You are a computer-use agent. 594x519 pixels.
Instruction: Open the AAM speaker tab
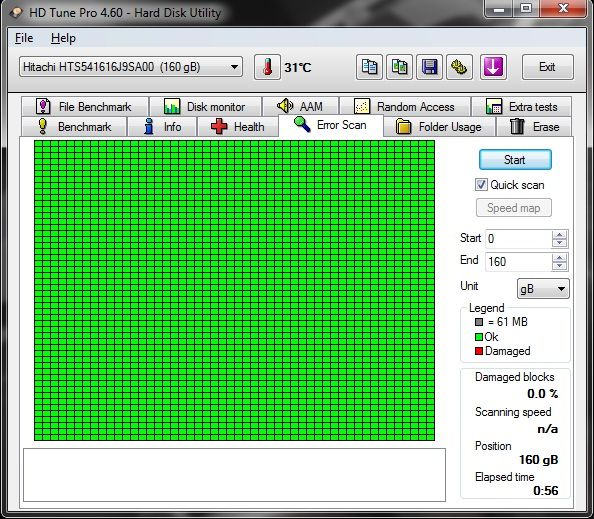pos(300,106)
